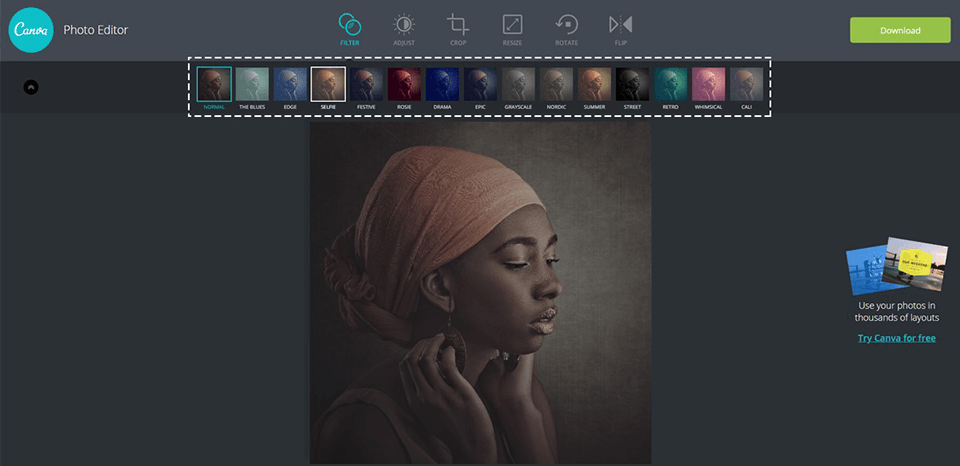Apply the Grayscale filter thumbnail
The image size is (960, 466).
pyautogui.click(x=518, y=84)
